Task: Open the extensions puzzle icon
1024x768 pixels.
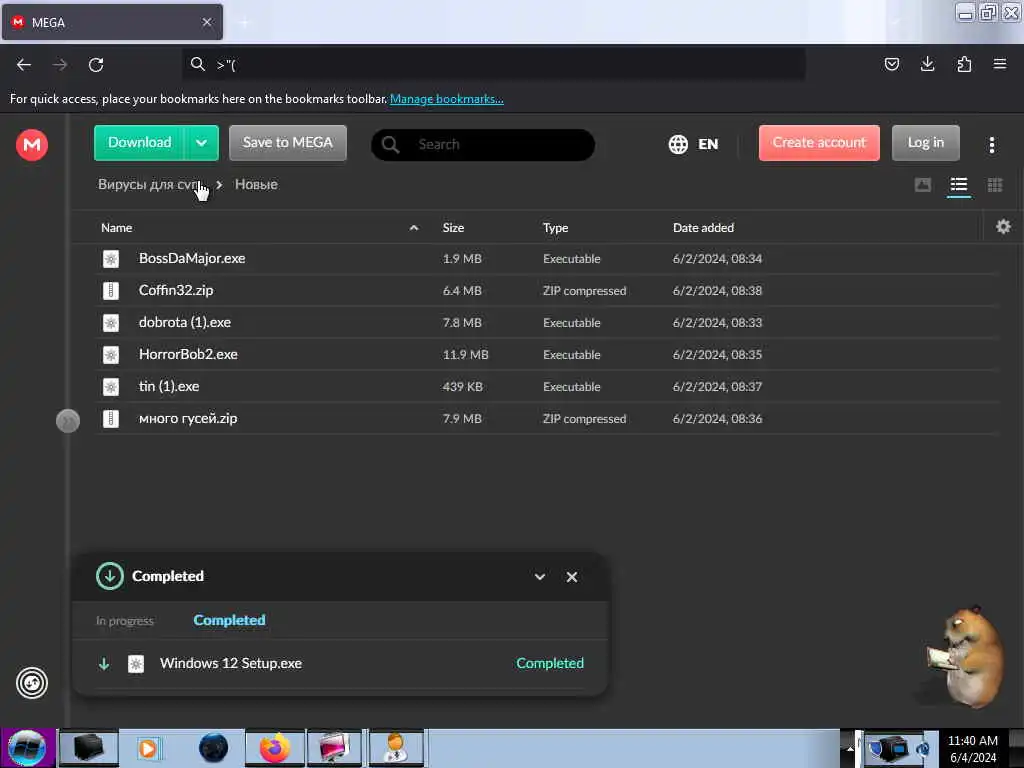Action: click(x=964, y=64)
